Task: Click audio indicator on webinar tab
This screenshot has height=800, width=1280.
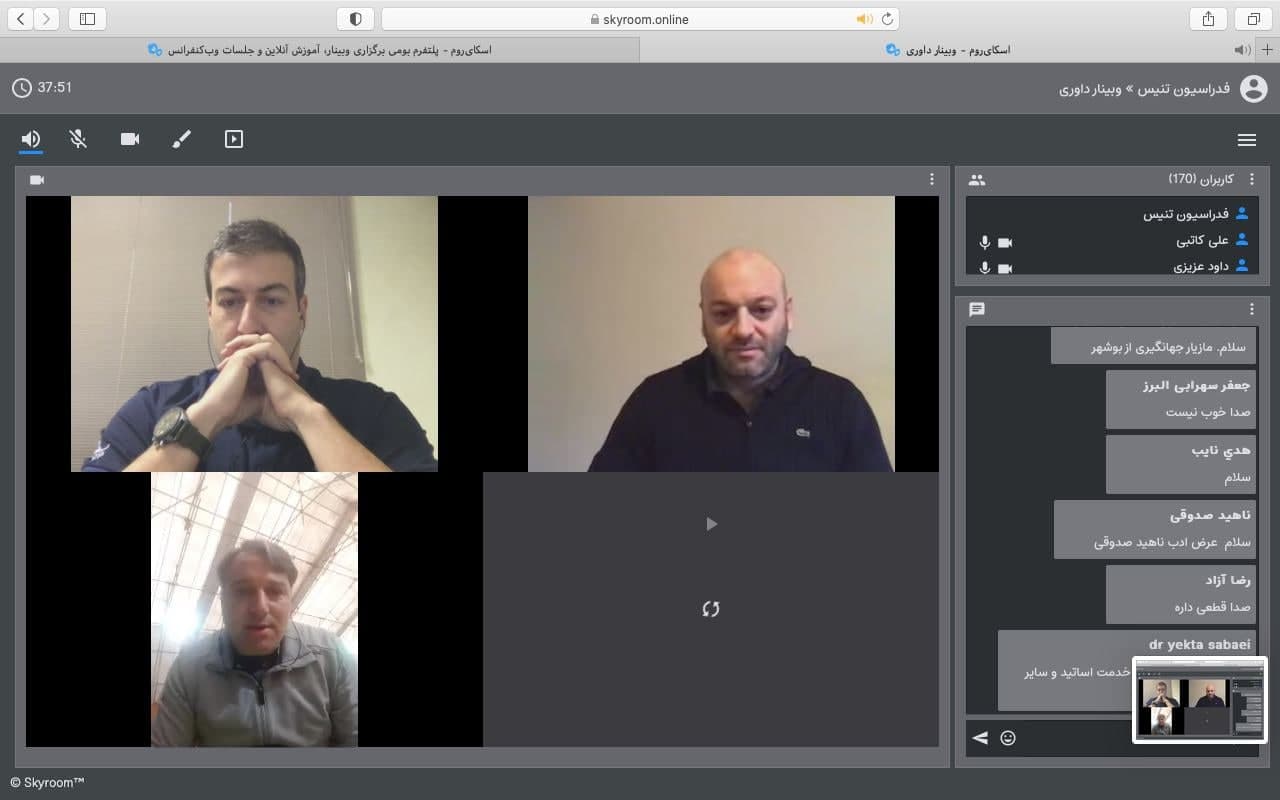Action: (x=1242, y=50)
